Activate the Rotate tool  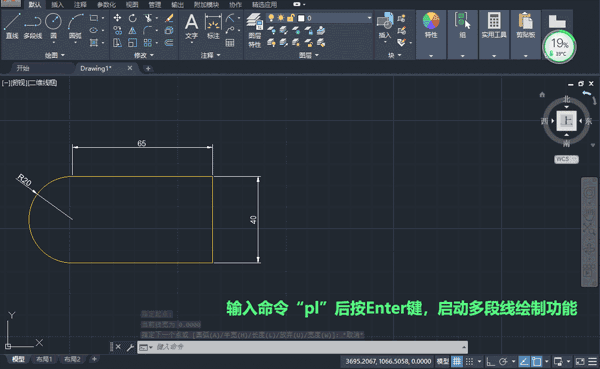132,18
